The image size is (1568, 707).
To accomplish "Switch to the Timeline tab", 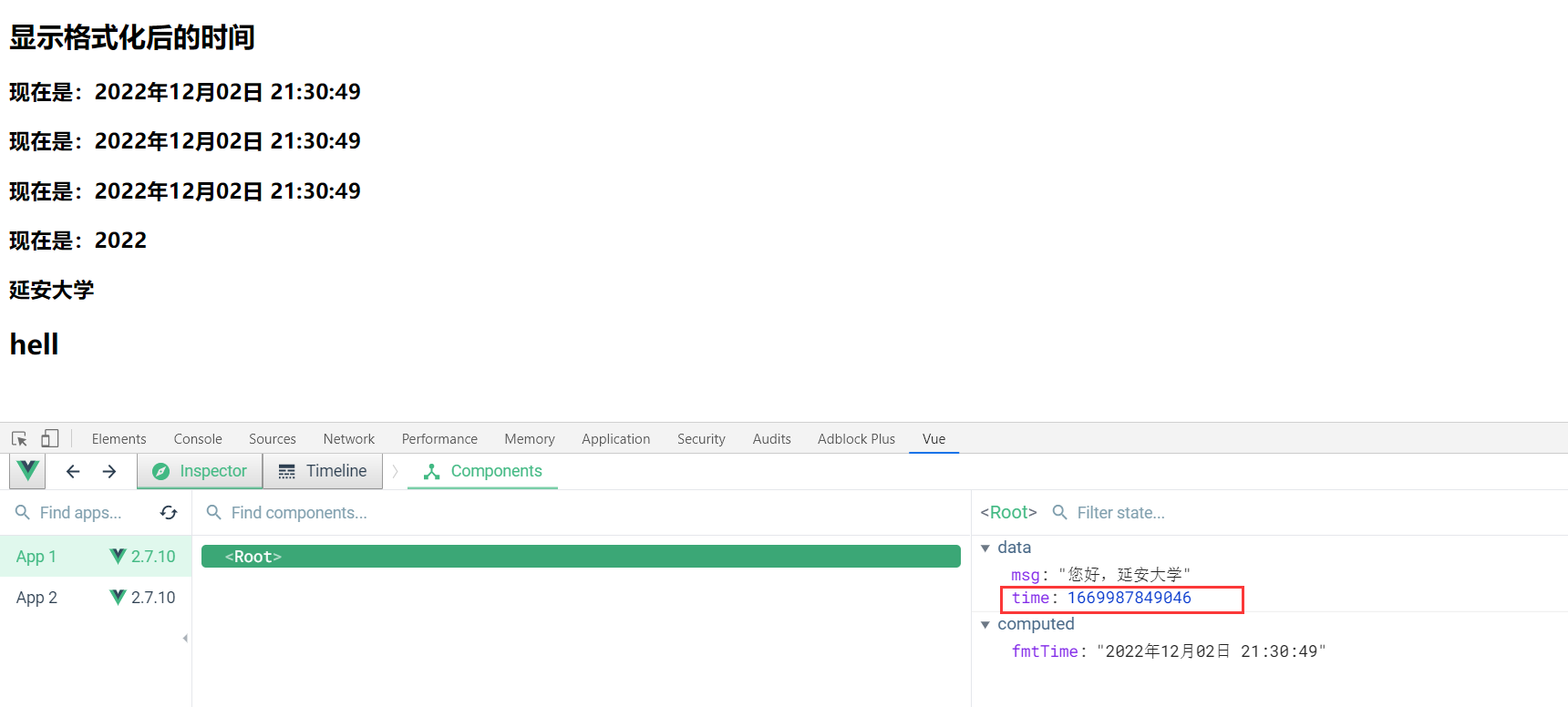I will (x=323, y=471).
